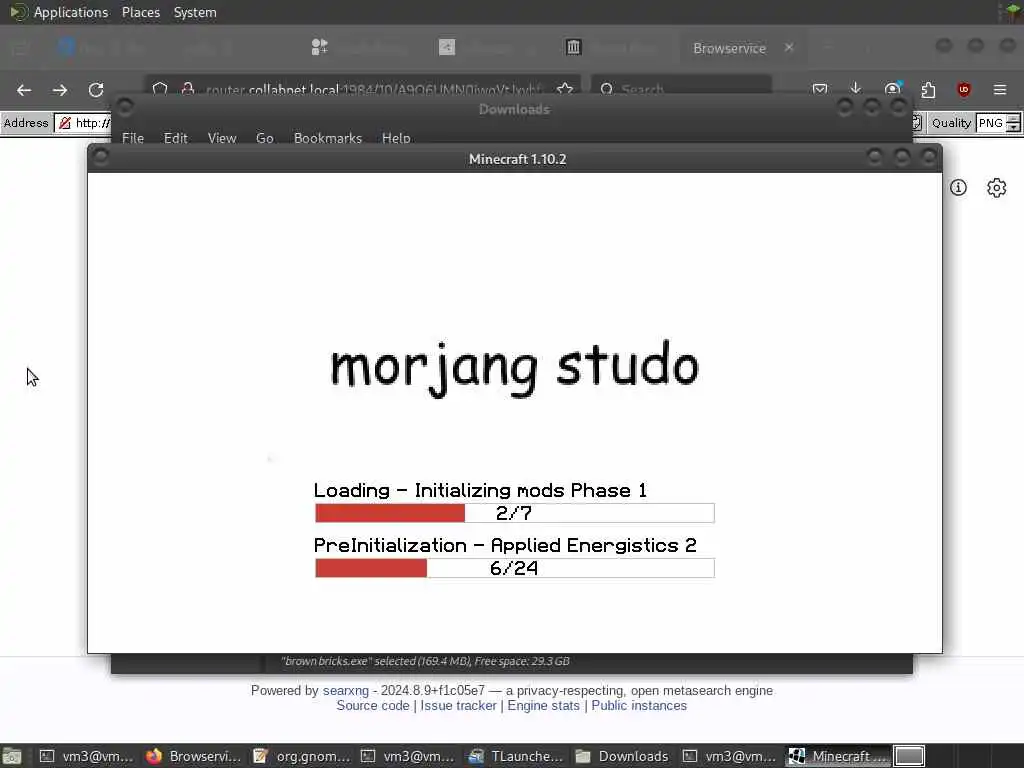Click the morjang studo splash logo
The image size is (1024, 768).
(515, 368)
